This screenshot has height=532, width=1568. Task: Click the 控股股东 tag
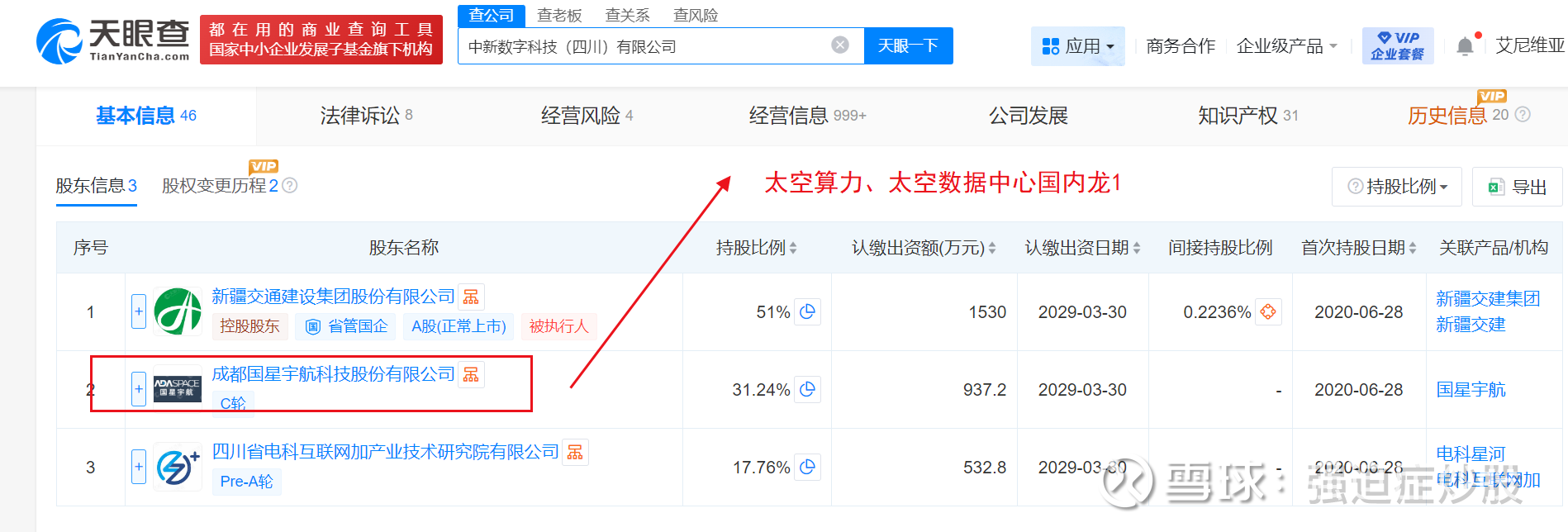coord(249,326)
